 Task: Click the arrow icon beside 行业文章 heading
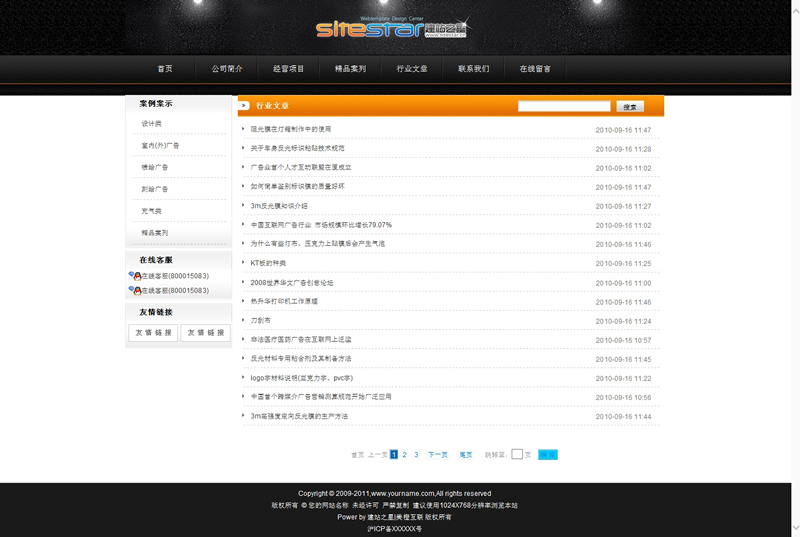[x=244, y=105]
